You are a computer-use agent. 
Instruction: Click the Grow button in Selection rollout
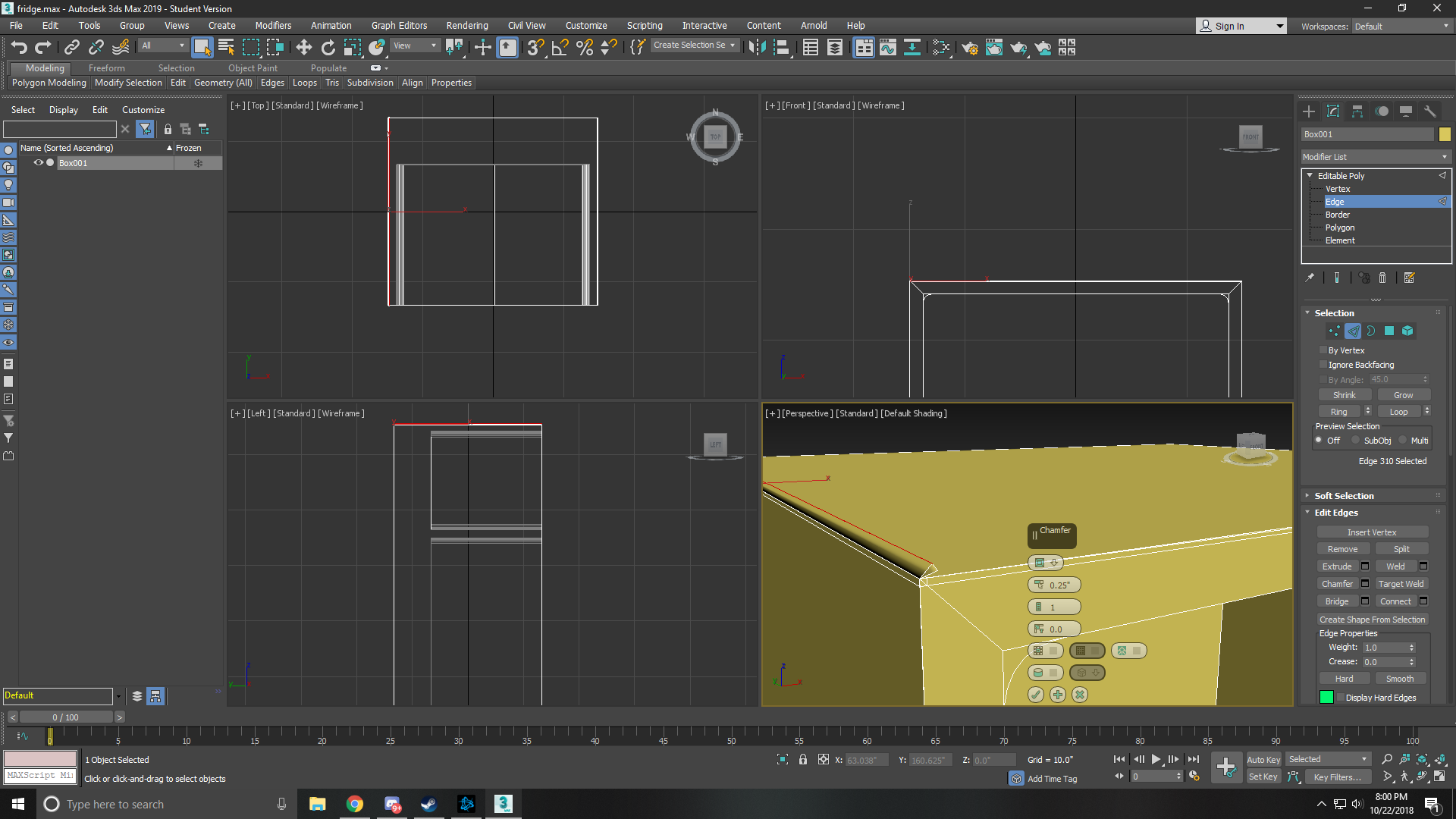1404,394
